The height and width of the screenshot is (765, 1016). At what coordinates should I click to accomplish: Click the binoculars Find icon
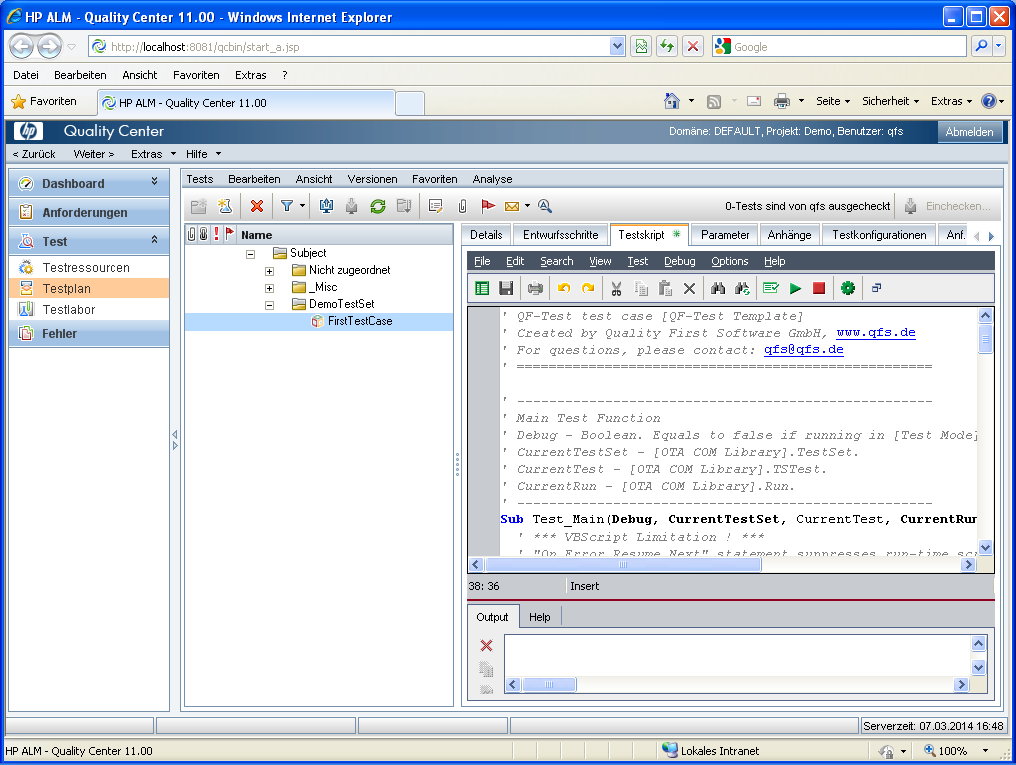[x=718, y=288]
